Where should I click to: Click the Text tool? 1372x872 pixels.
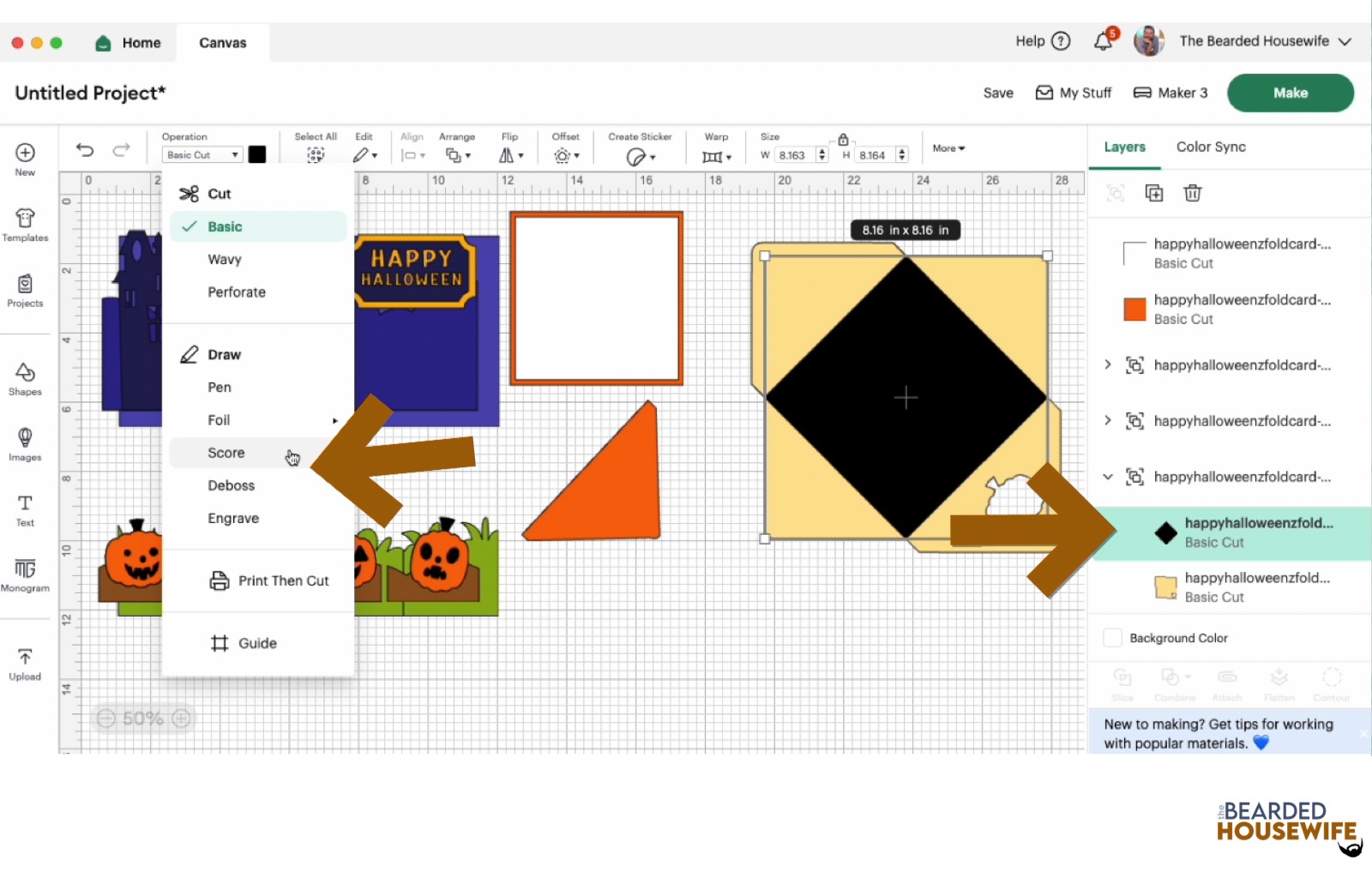[x=25, y=509]
